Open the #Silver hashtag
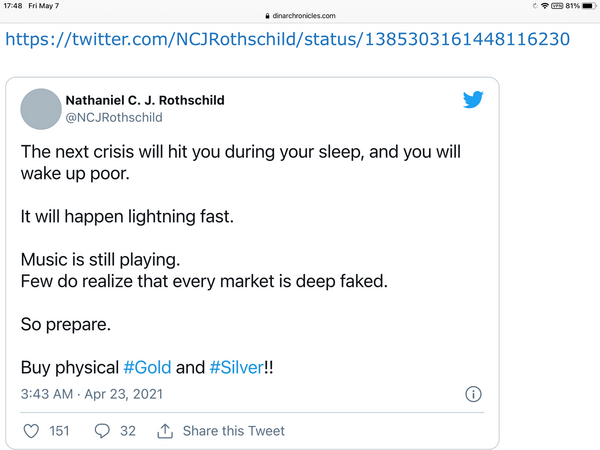 coord(235,368)
